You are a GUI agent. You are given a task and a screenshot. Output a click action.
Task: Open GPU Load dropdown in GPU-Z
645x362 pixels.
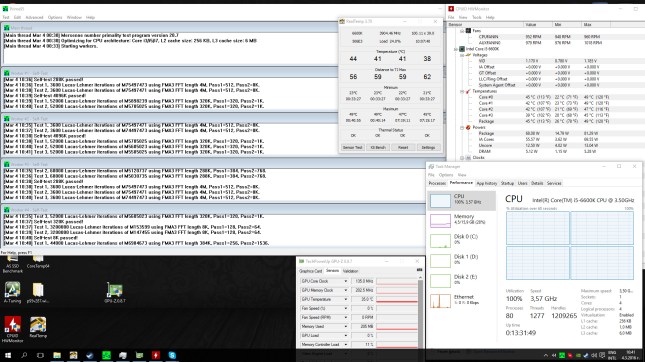[346, 336]
